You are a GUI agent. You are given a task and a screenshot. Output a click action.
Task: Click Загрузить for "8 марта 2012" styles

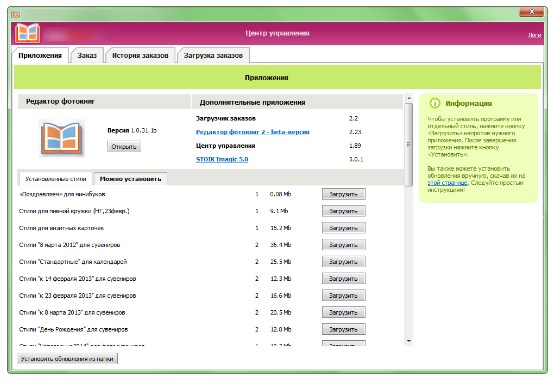coord(344,245)
